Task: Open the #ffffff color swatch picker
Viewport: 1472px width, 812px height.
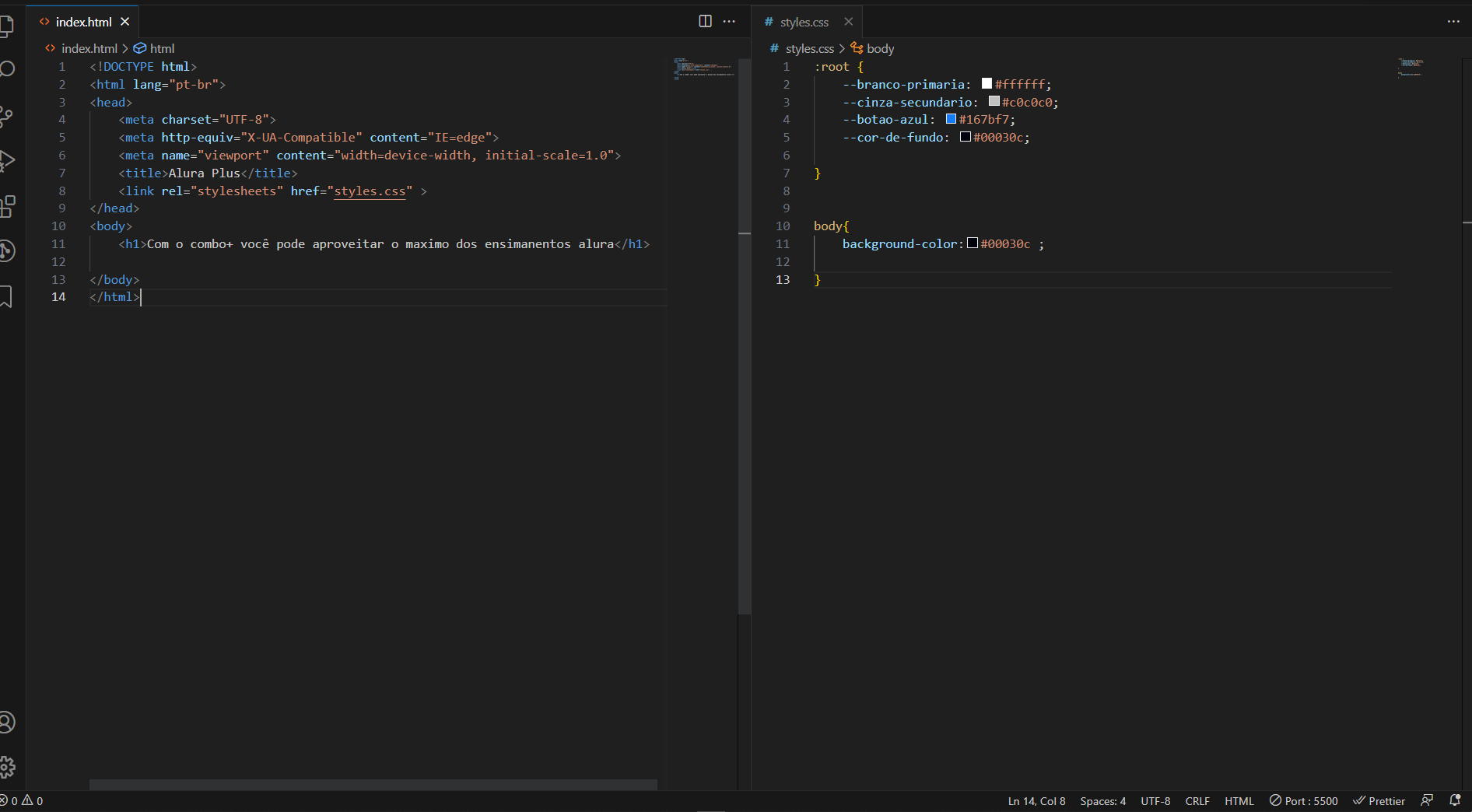Action: (987, 83)
